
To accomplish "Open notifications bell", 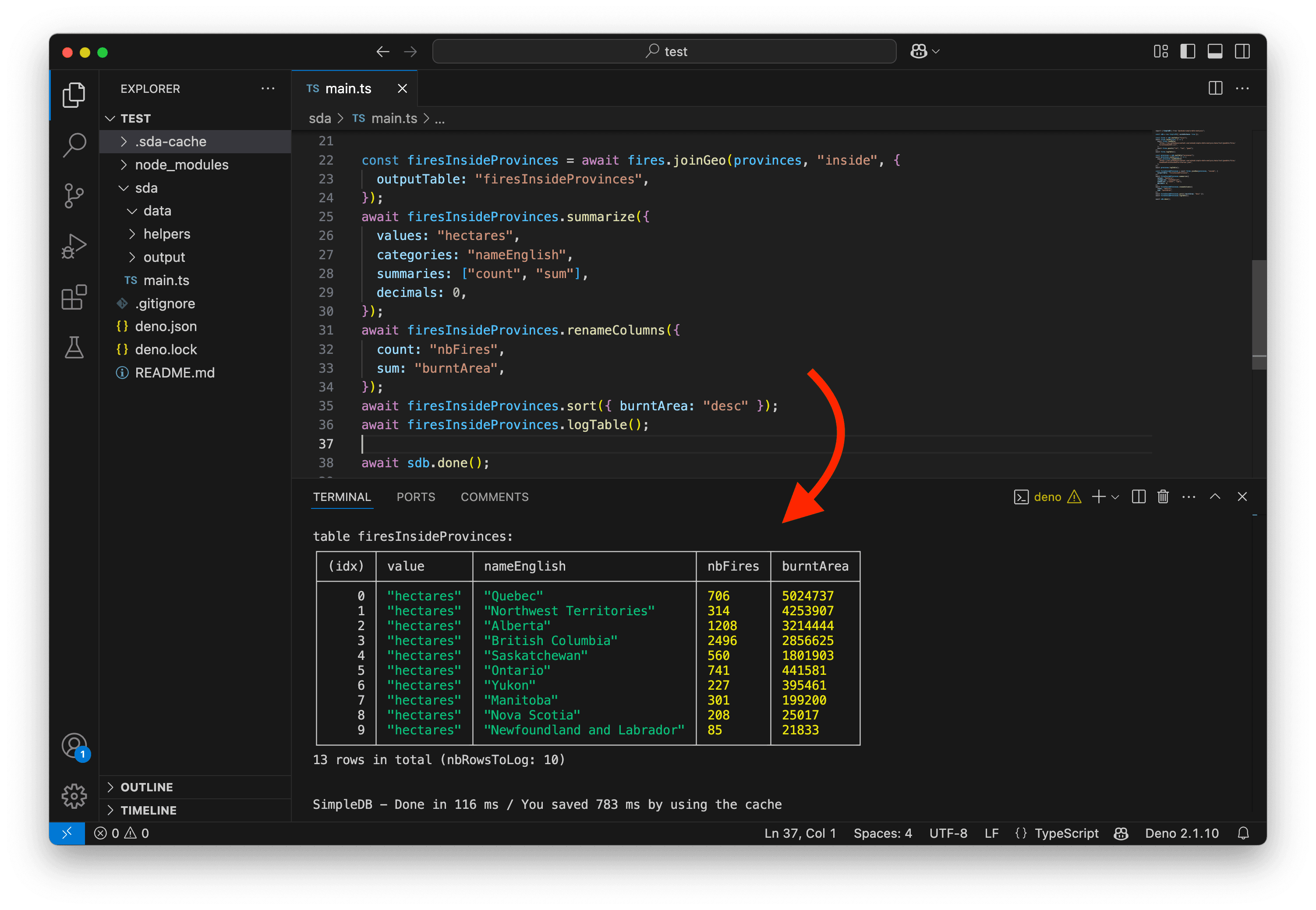I will point(1243,833).
